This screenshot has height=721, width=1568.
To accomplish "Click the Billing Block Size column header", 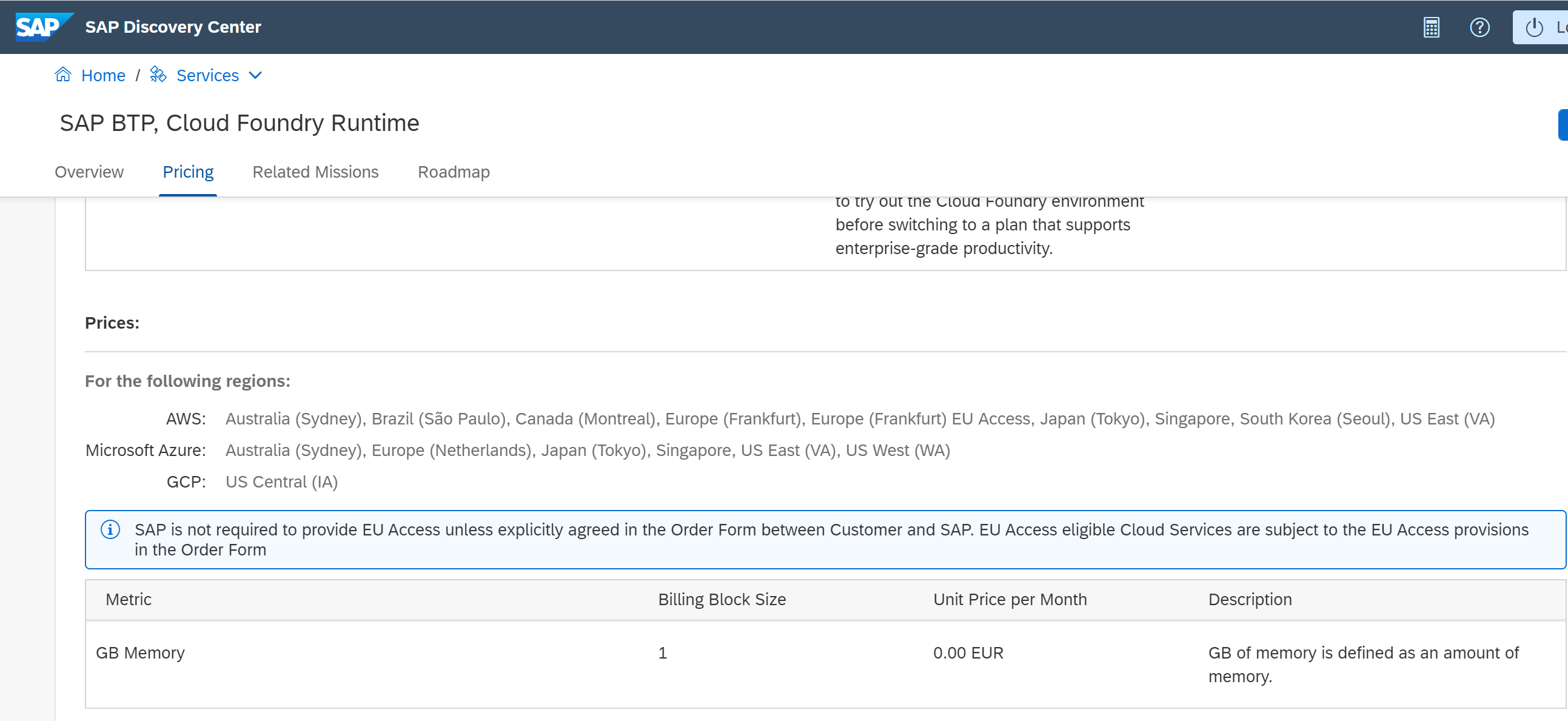I will pyautogui.click(x=722, y=599).
